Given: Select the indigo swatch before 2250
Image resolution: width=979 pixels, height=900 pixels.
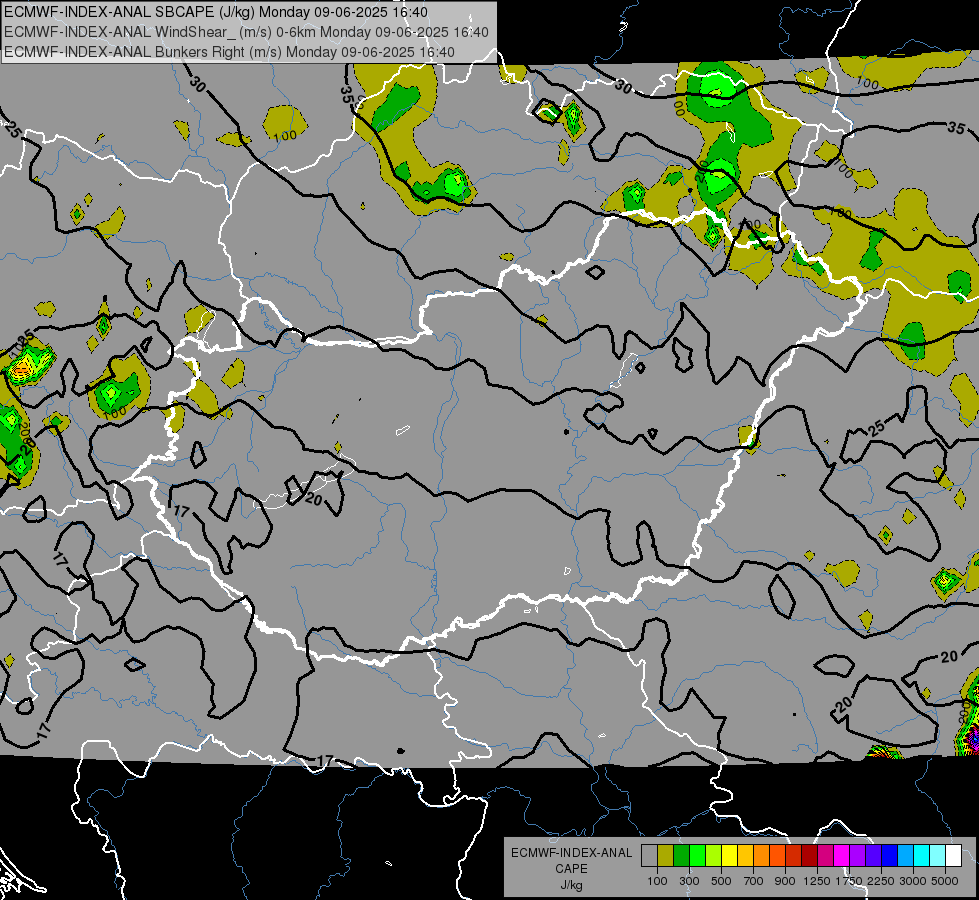Looking at the screenshot, I should pyautogui.click(x=873, y=856).
